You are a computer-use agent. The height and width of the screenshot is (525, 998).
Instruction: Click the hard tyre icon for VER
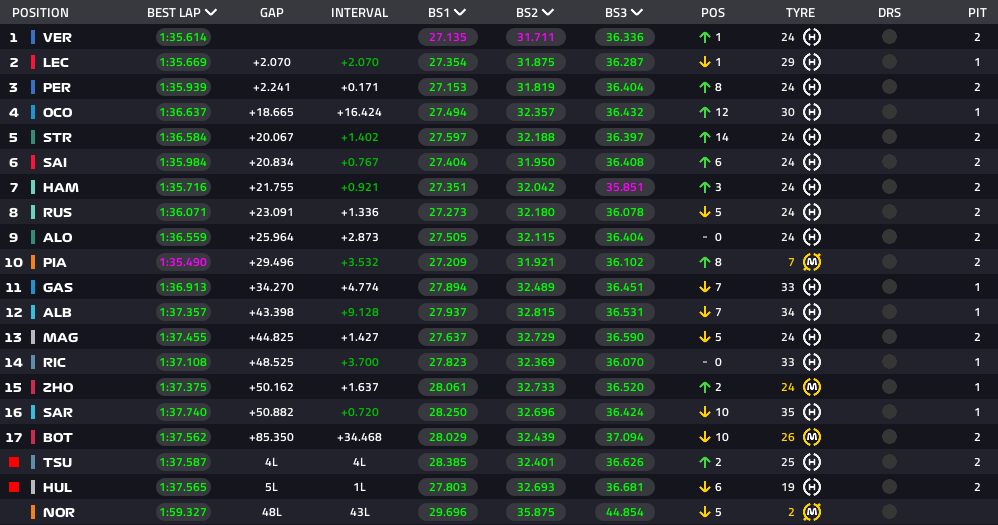pyautogui.click(x=812, y=37)
